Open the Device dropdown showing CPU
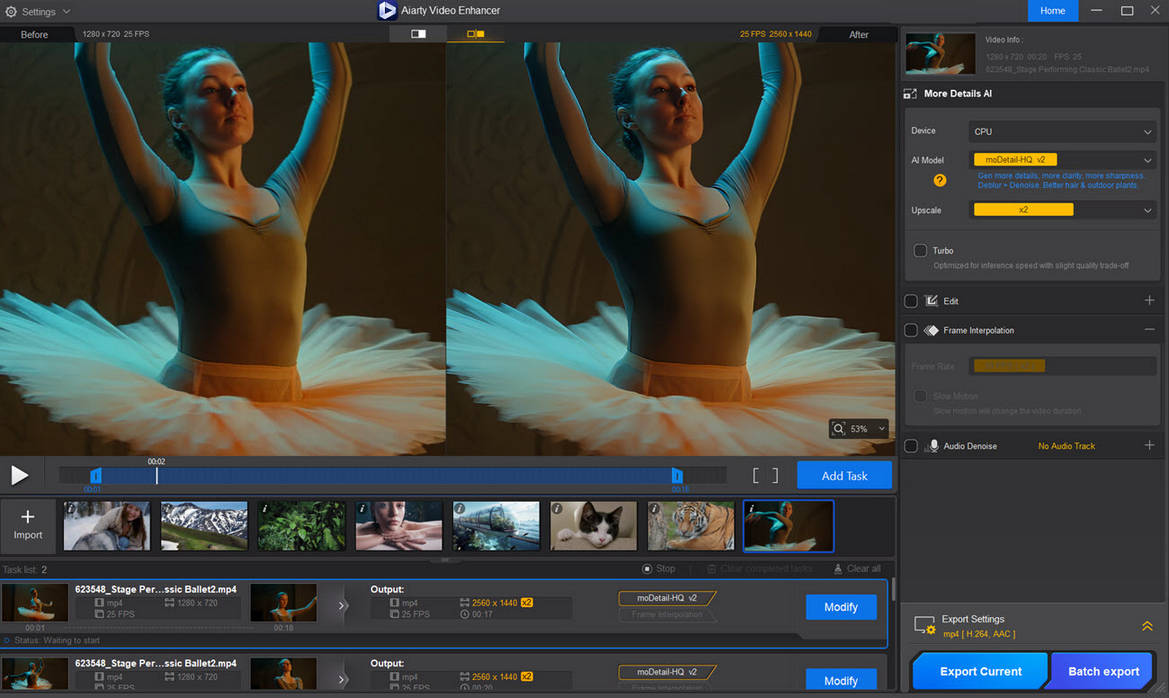Screen dimensions: 1169x698 click(x=1062, y=131)
